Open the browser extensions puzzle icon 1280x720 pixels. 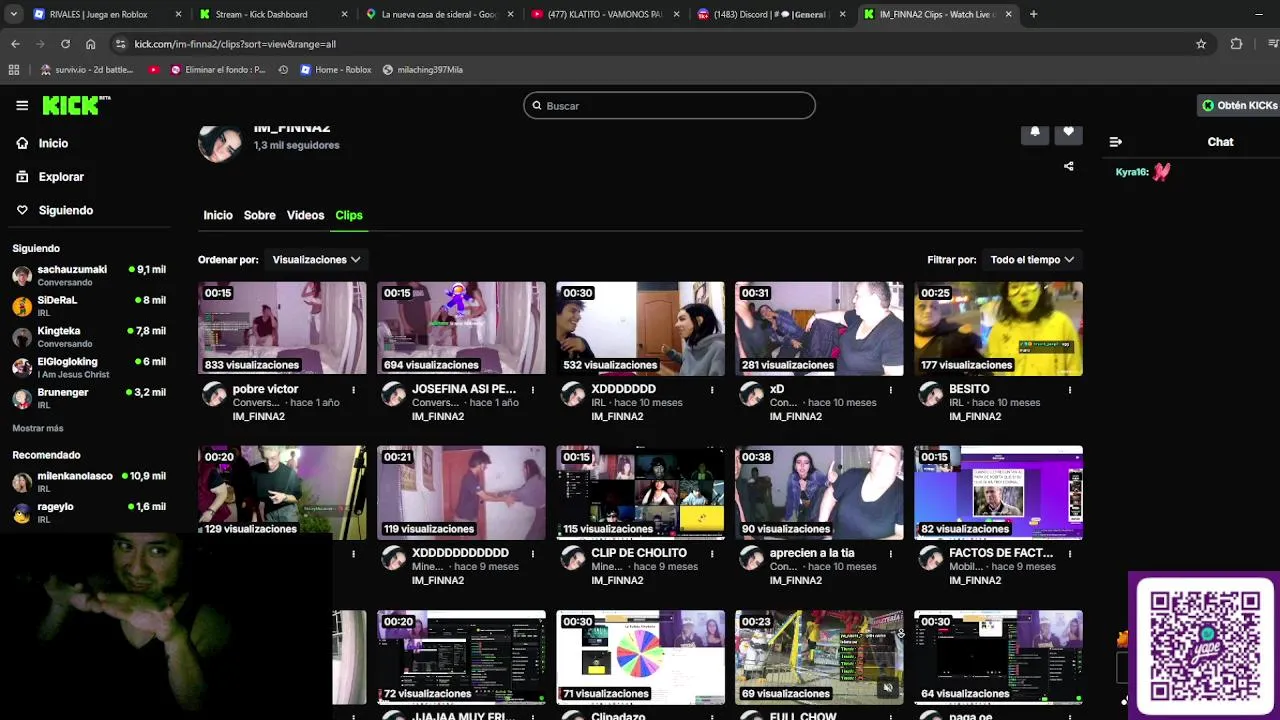click(x=1236, y=44)
